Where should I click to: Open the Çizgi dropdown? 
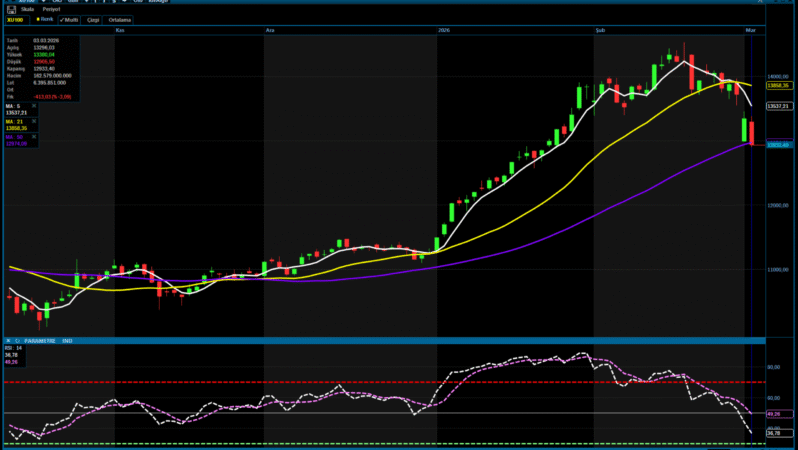point(95,19)
